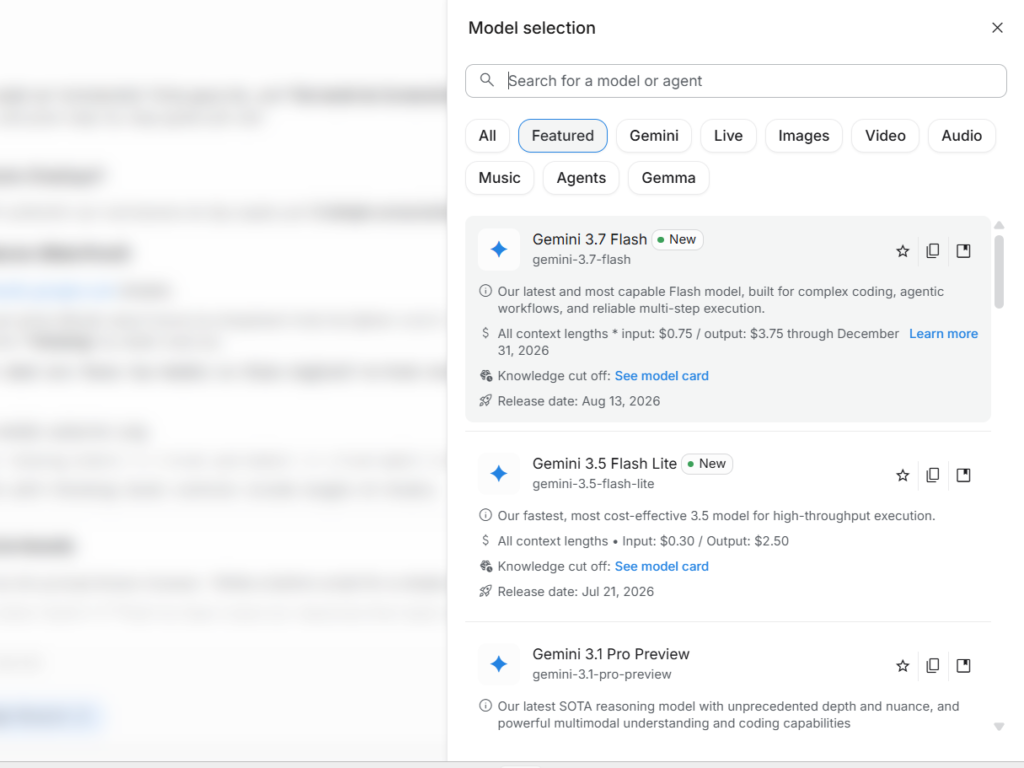This screenshot has width=1024, height=768.
Task: Click the gemini-3.5-flash-lite ID text
Action: click(x=593, y=483)
